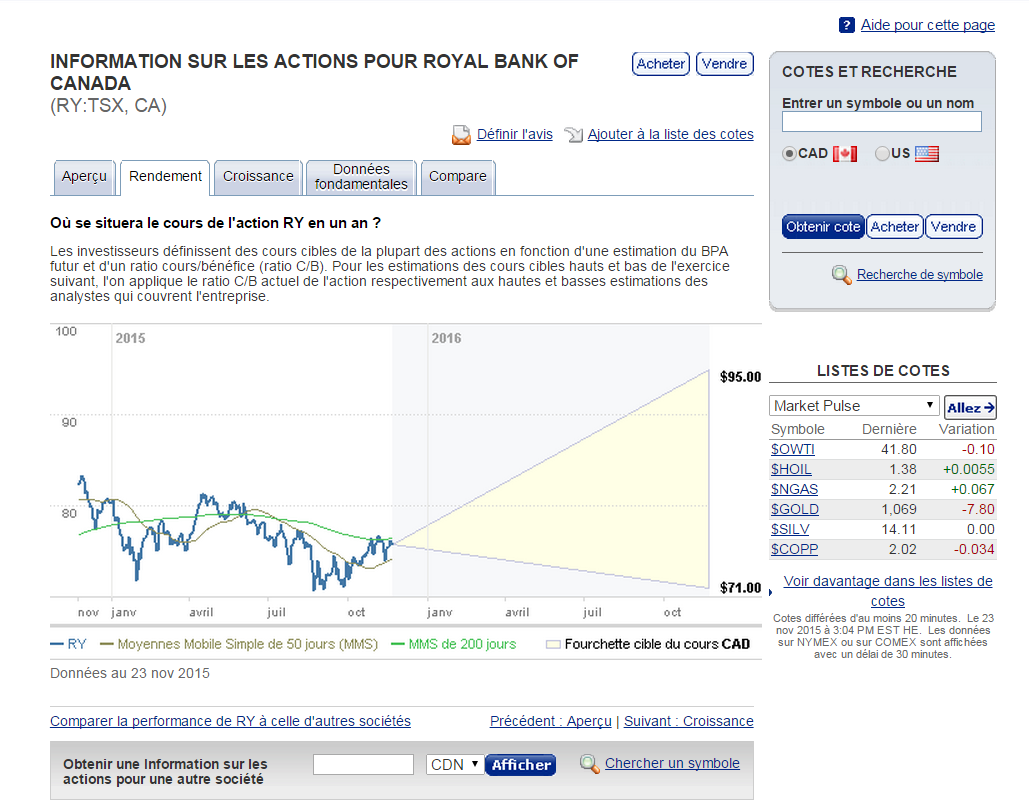
Task: Click the Vendre button next to title
Action: point(724,64)
